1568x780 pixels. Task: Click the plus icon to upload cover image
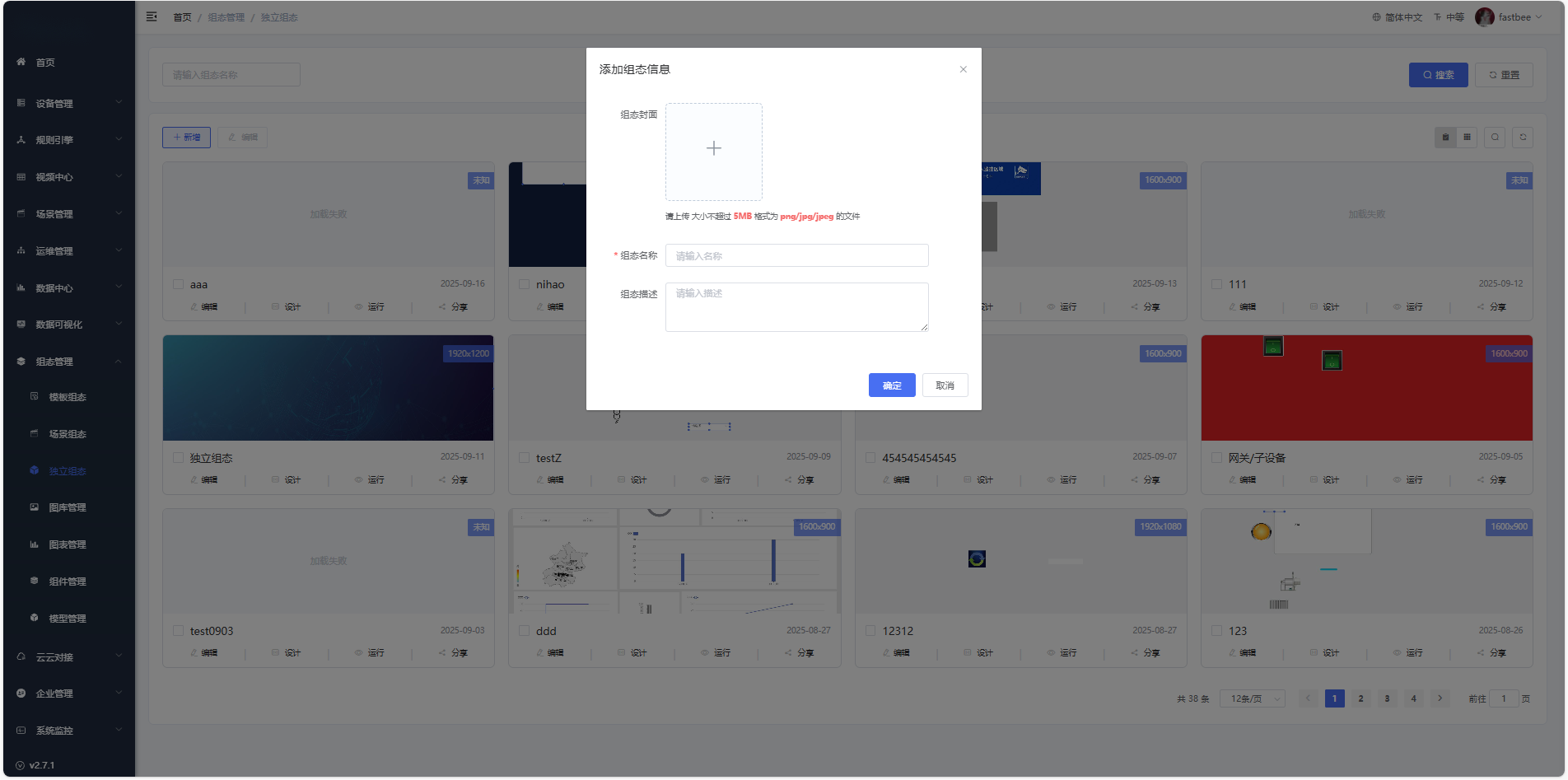tap(713, 149)
